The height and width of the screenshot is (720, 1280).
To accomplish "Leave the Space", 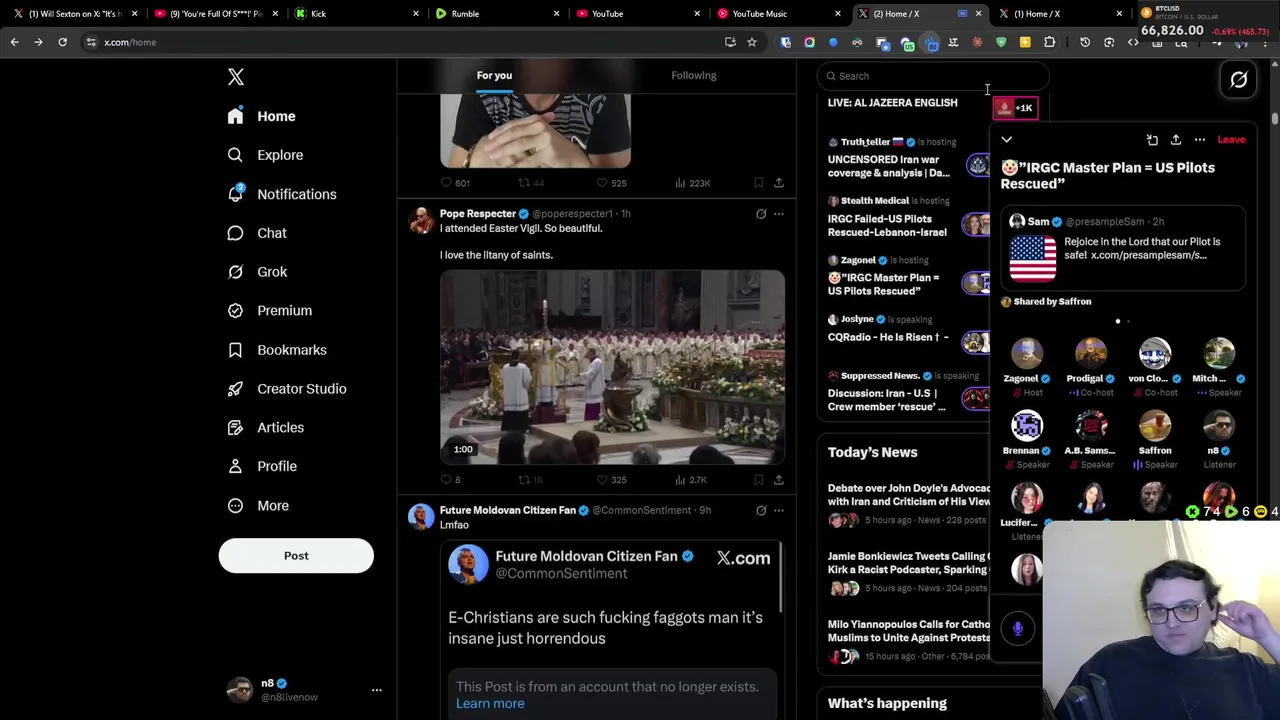I will 1231,140.
